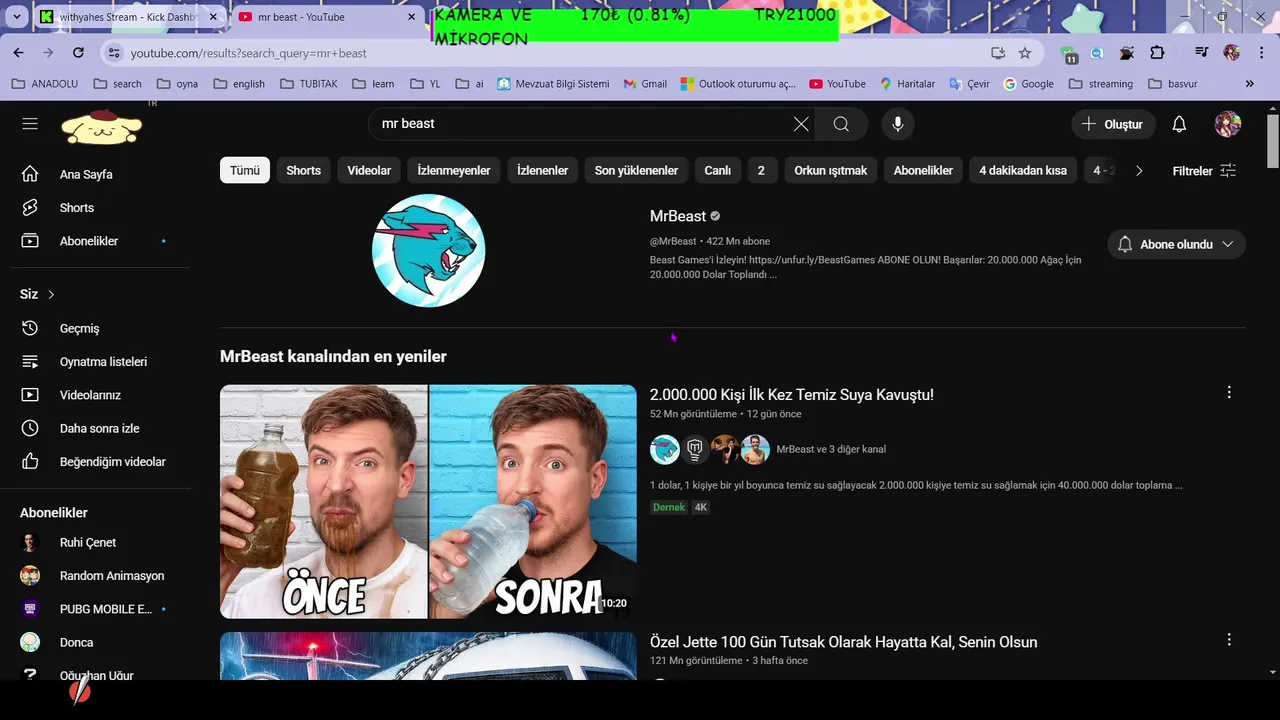This screenshot has width=1280, height=720.
Task: Select the Orkun ışıtmak filter chip
Action: coord(831,171)
